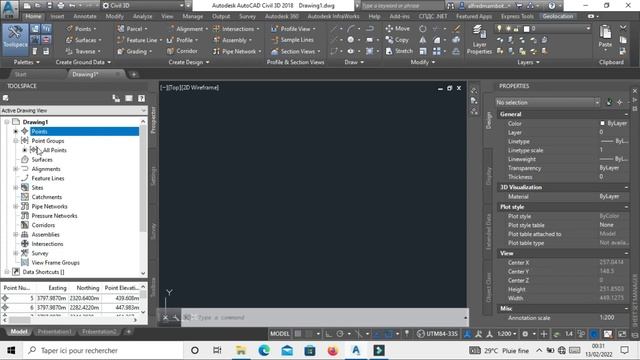The image size is (640, 360).
Task: Switch to the Presentation1 layout tab
Action: [55, 332]
